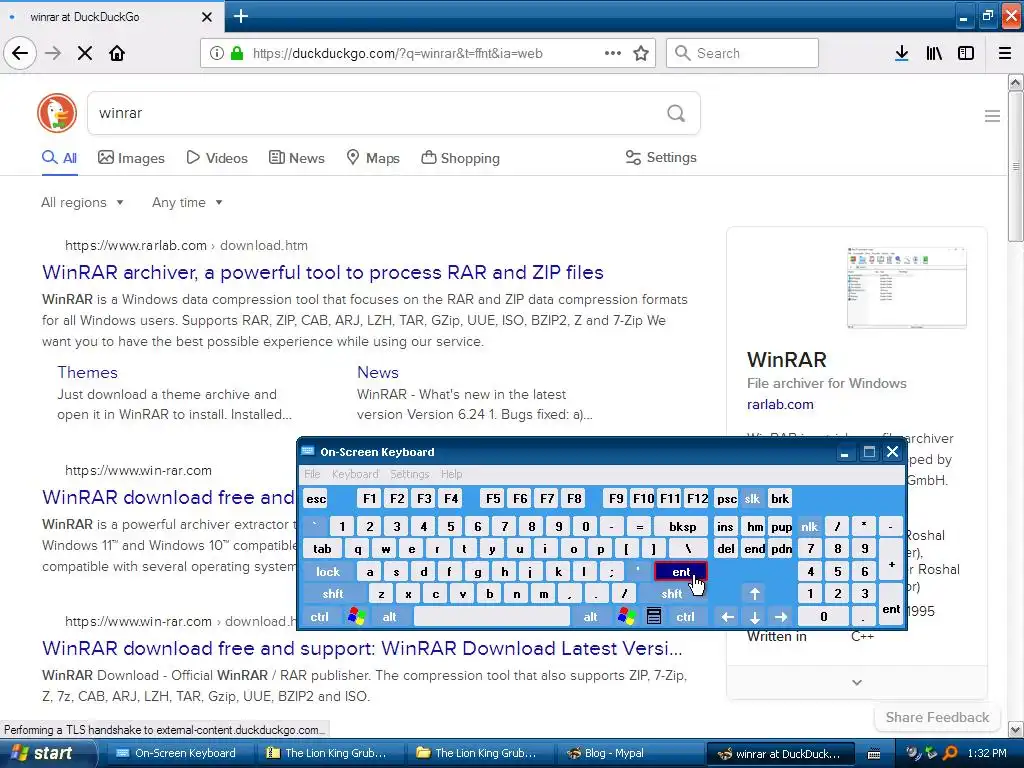Switch to the Images results tab
The width and height of the screenshot is (1024, 768).
point(131,158)
